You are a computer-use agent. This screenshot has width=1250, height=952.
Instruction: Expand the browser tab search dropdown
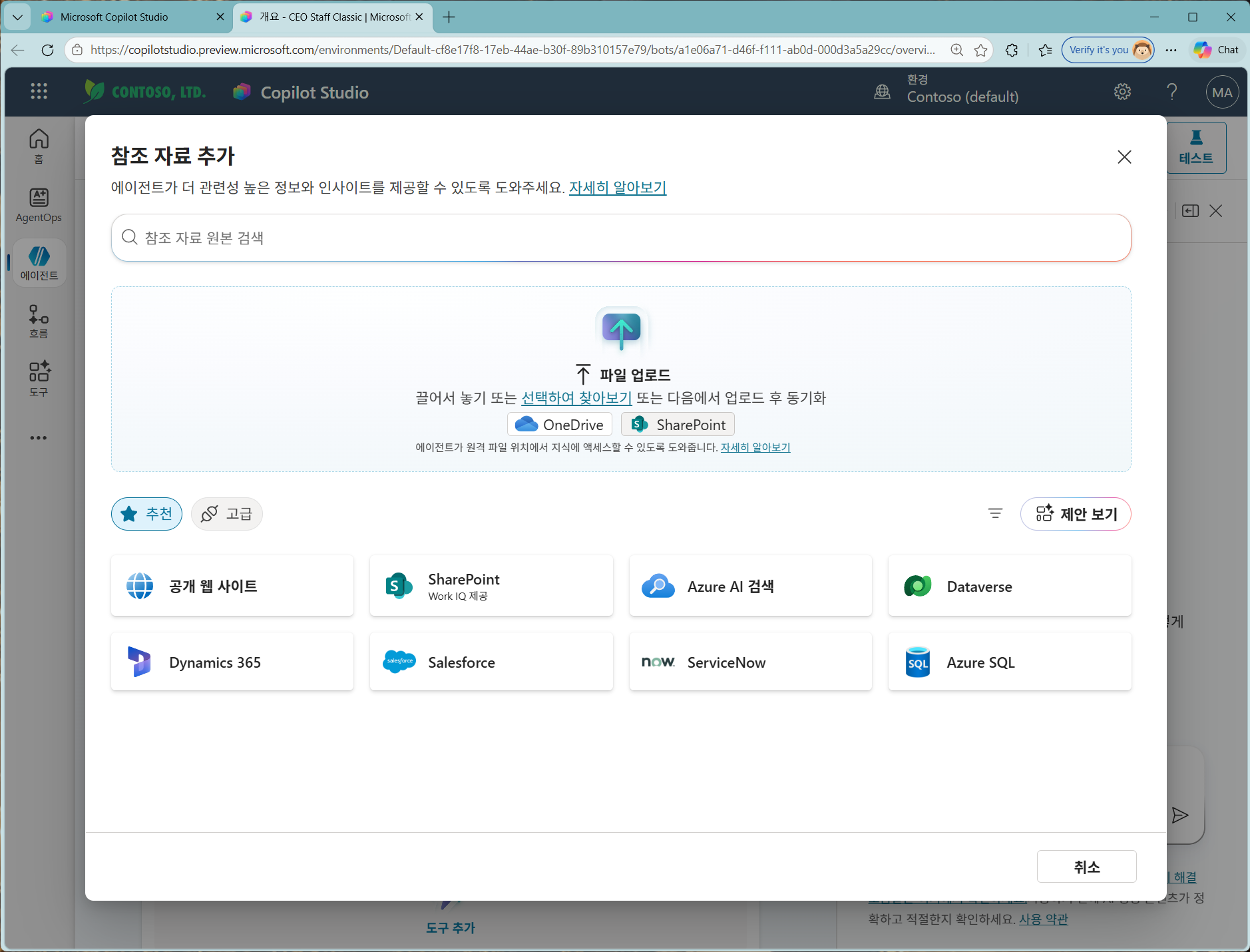(17, 17)
